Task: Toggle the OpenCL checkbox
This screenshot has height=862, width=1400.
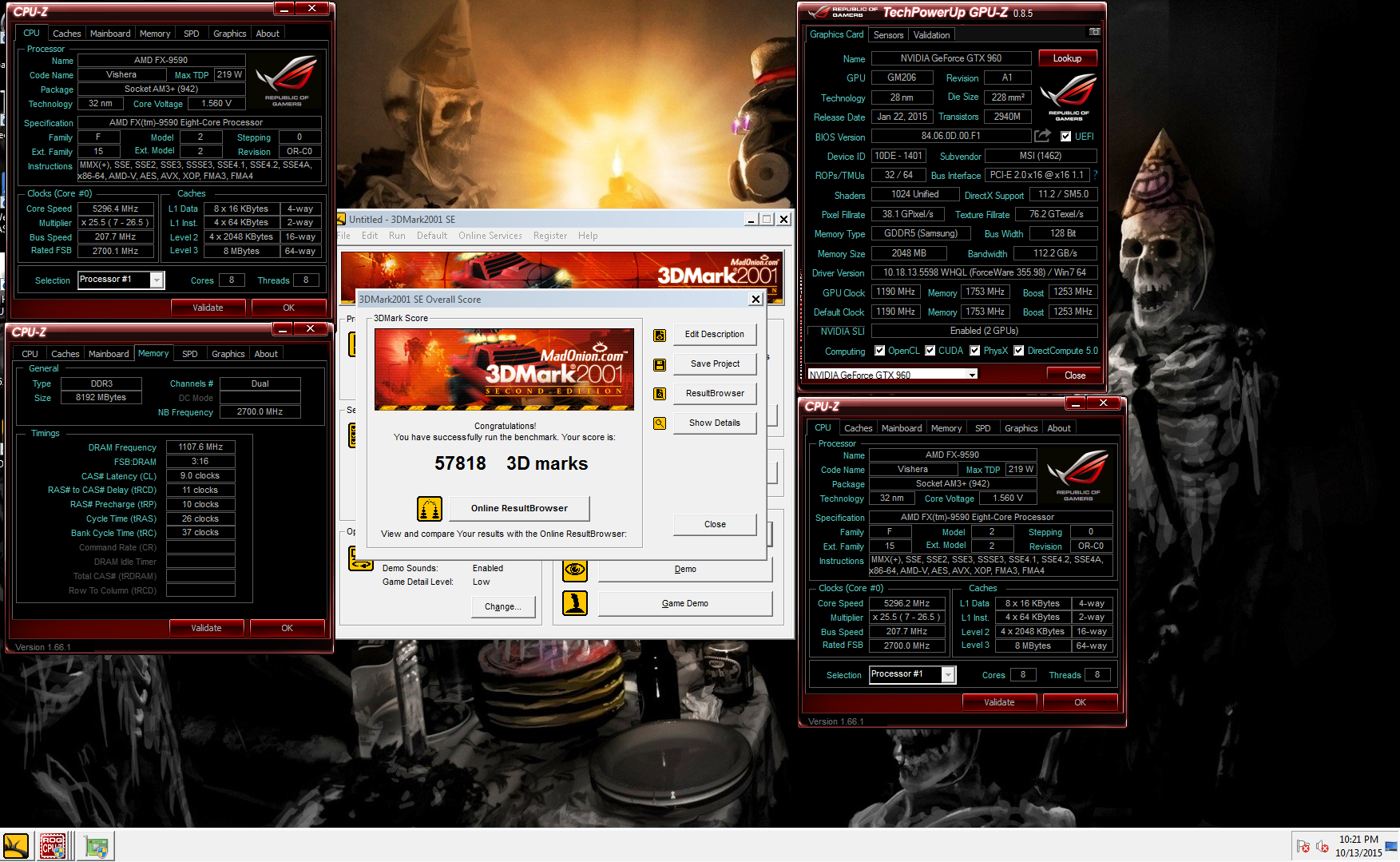Action: point(879,351)
